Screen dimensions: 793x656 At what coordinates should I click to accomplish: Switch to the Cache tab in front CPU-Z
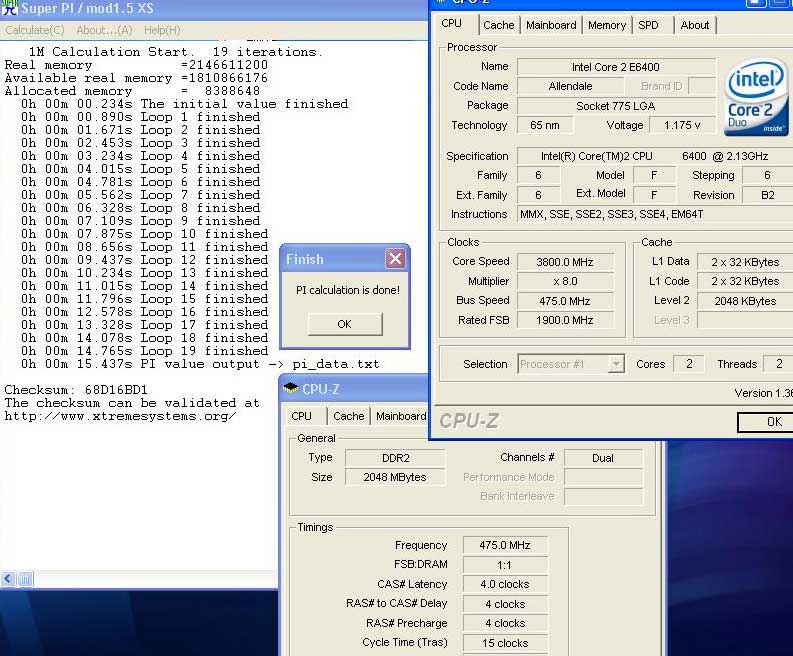coord(499,25)
